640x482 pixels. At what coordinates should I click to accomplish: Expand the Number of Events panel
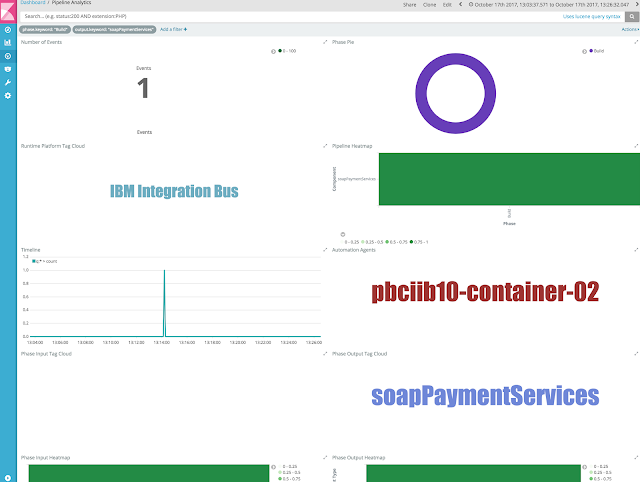coord(325,42)
